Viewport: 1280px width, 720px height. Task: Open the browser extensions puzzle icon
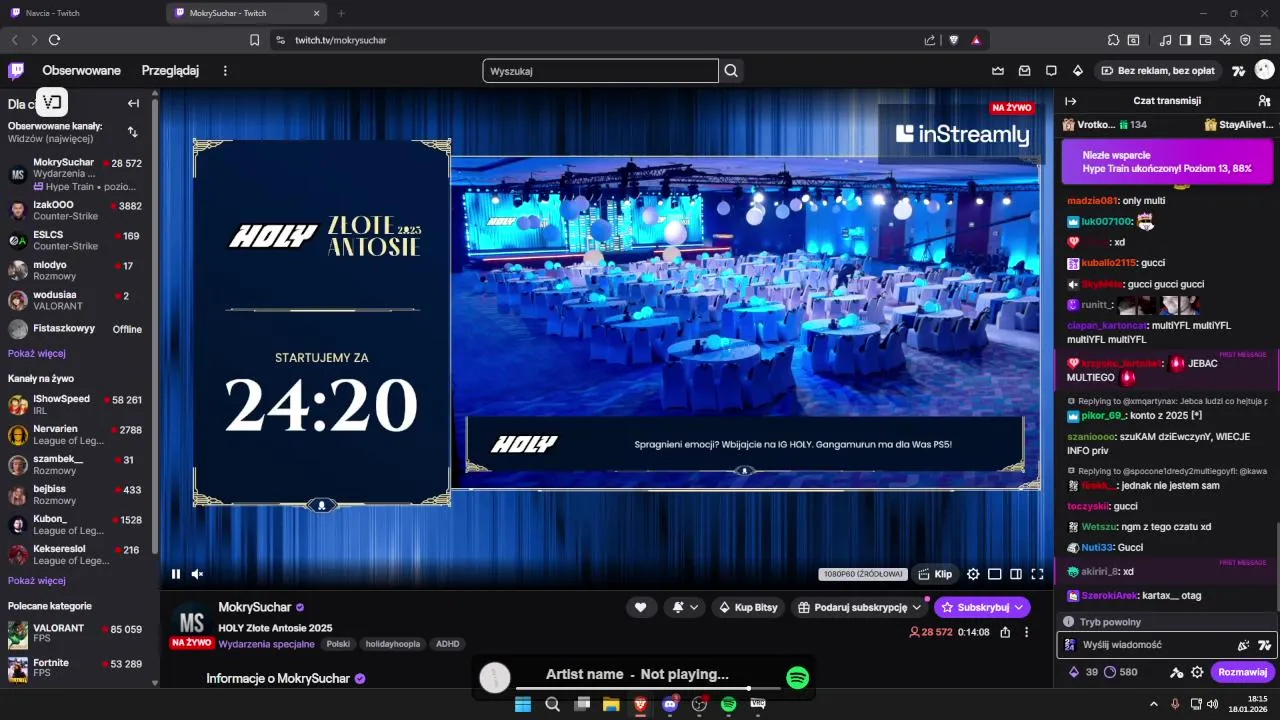point(1113,40)
